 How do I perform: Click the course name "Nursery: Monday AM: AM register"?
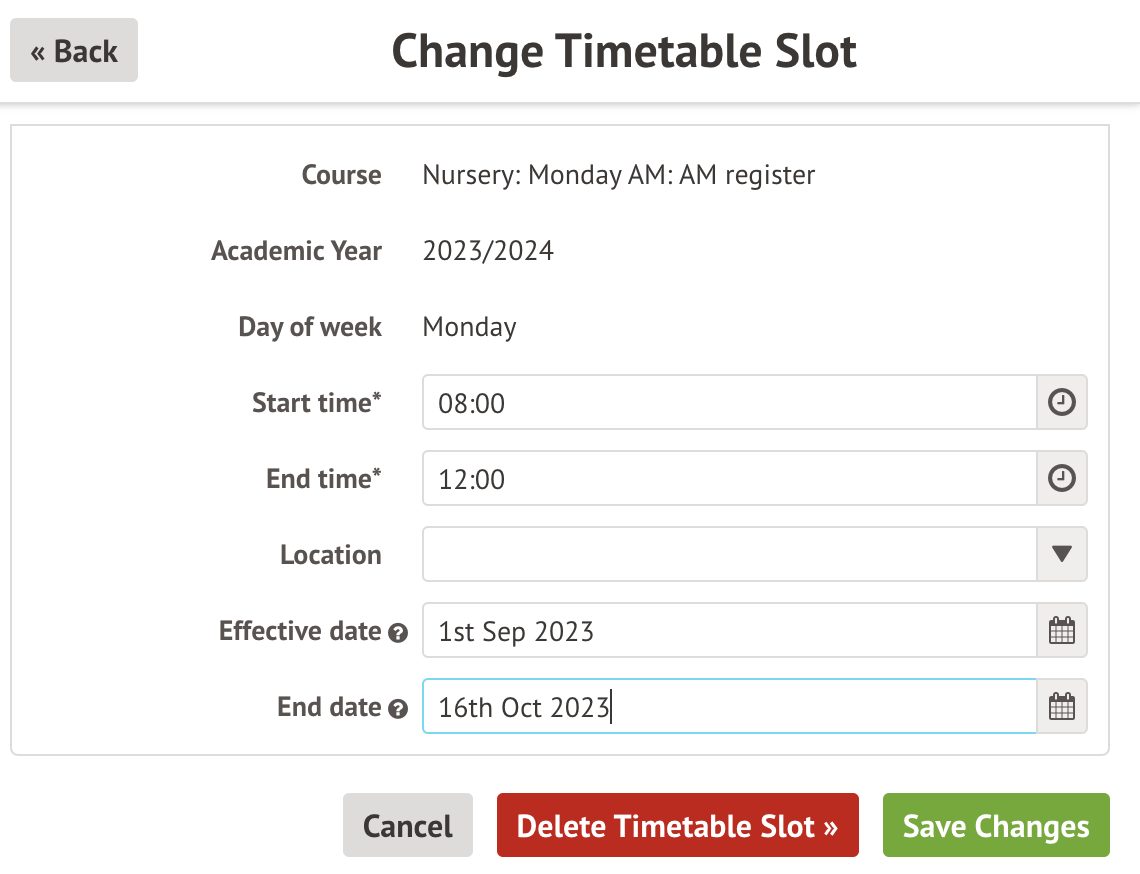click(618, 175)
